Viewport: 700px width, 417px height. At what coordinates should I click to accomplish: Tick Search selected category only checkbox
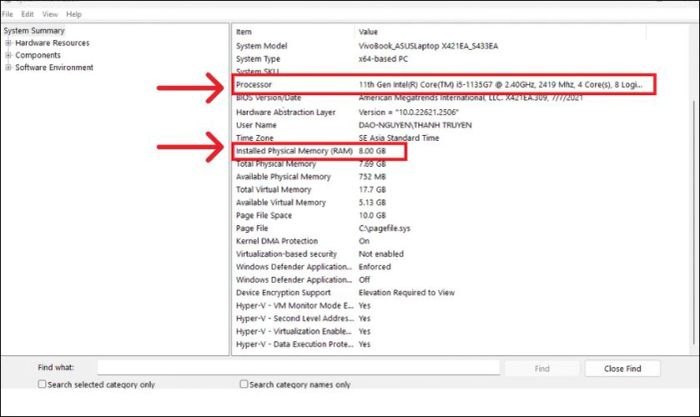click(x=42, y=384)
